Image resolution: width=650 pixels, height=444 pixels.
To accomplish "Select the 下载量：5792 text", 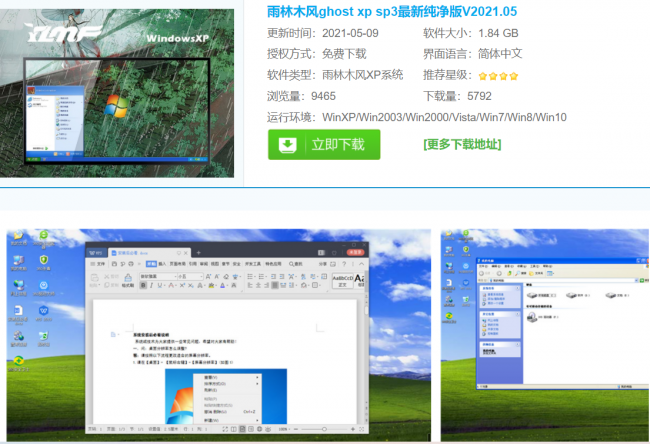I will 457,96.
